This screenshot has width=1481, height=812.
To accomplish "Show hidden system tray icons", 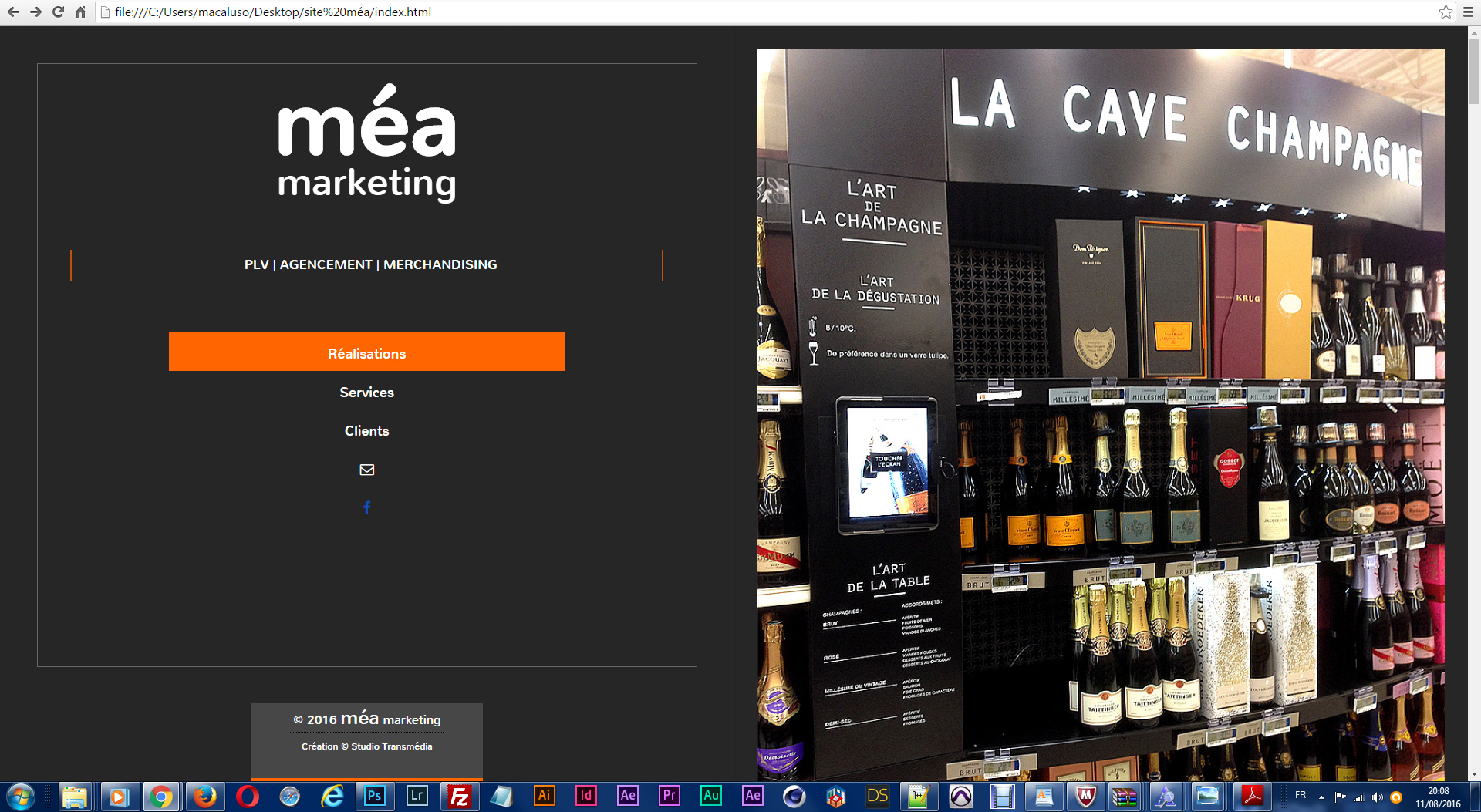I will (1321, 797).
